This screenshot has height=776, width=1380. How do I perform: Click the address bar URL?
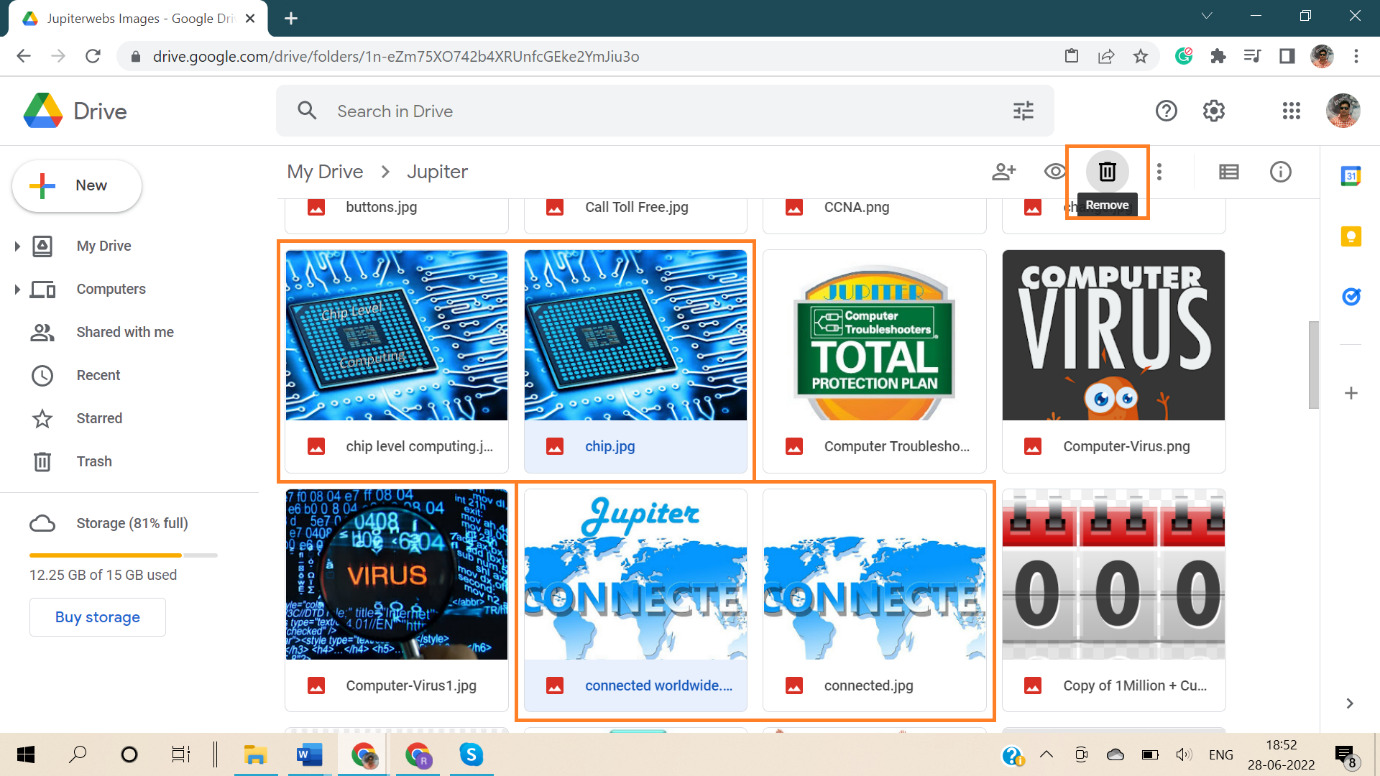click(x=396, y=56)
